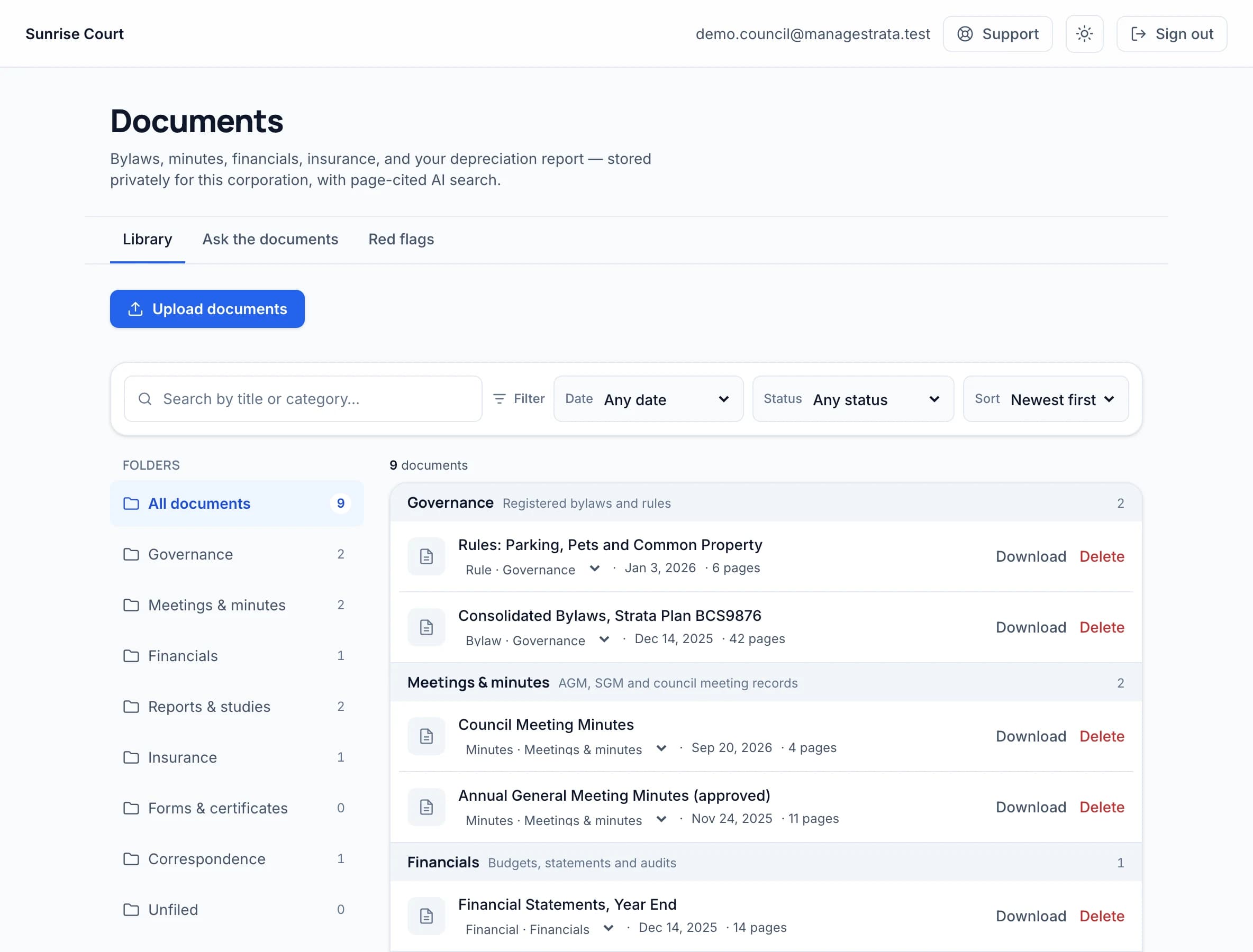This screenshot has width=1253, height=952.
Task: Expand category chevron for Rules: Parking, Pets document
Action: pyautogui.click(x=594, y=569)
